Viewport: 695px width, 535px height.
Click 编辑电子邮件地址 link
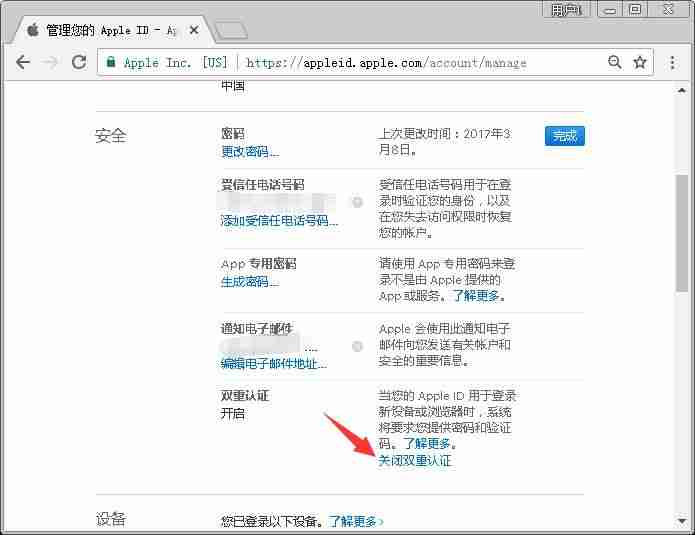coord(273,363)
